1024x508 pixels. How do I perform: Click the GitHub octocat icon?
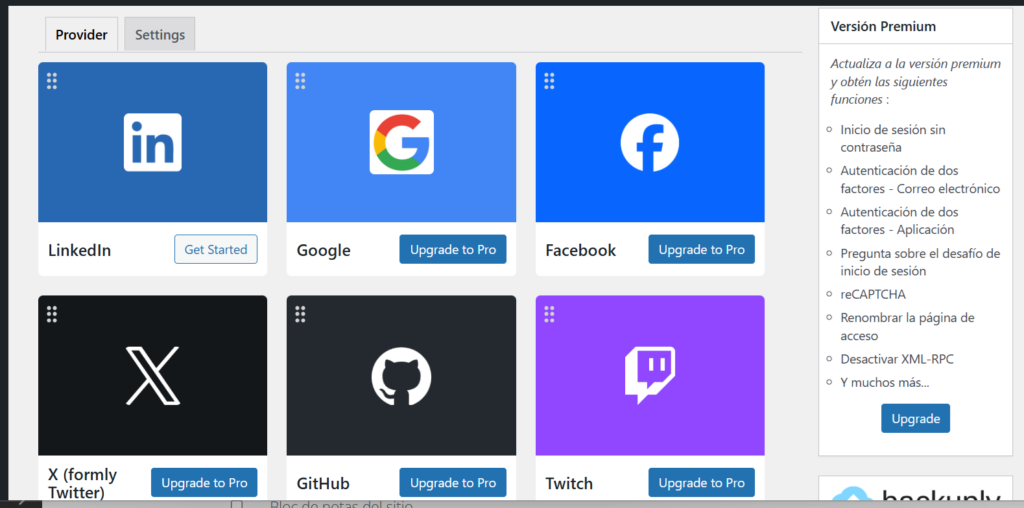click(402, 376)
